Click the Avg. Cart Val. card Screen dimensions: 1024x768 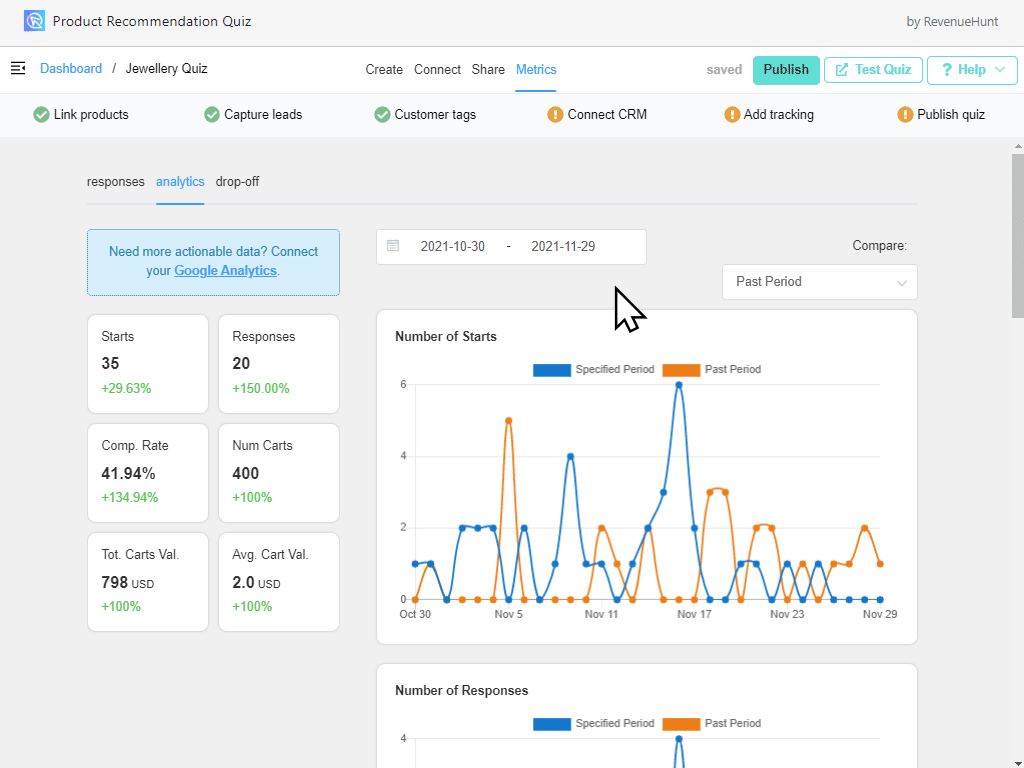tap(279, 582)
